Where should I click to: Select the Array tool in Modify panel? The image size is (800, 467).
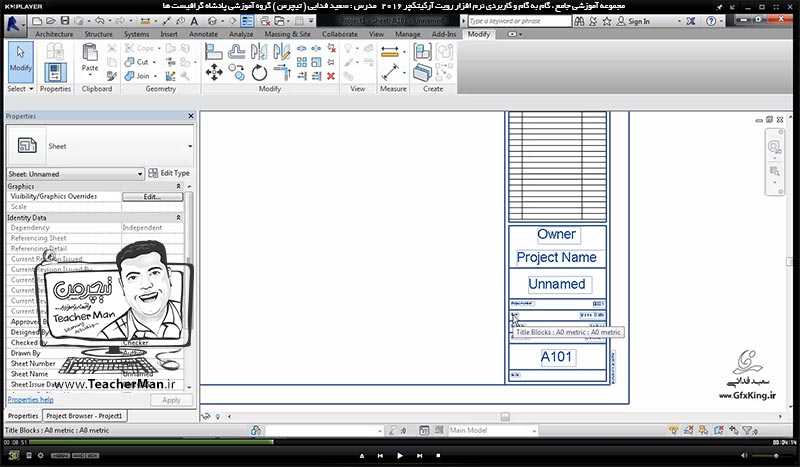click(x=302, y=62)
